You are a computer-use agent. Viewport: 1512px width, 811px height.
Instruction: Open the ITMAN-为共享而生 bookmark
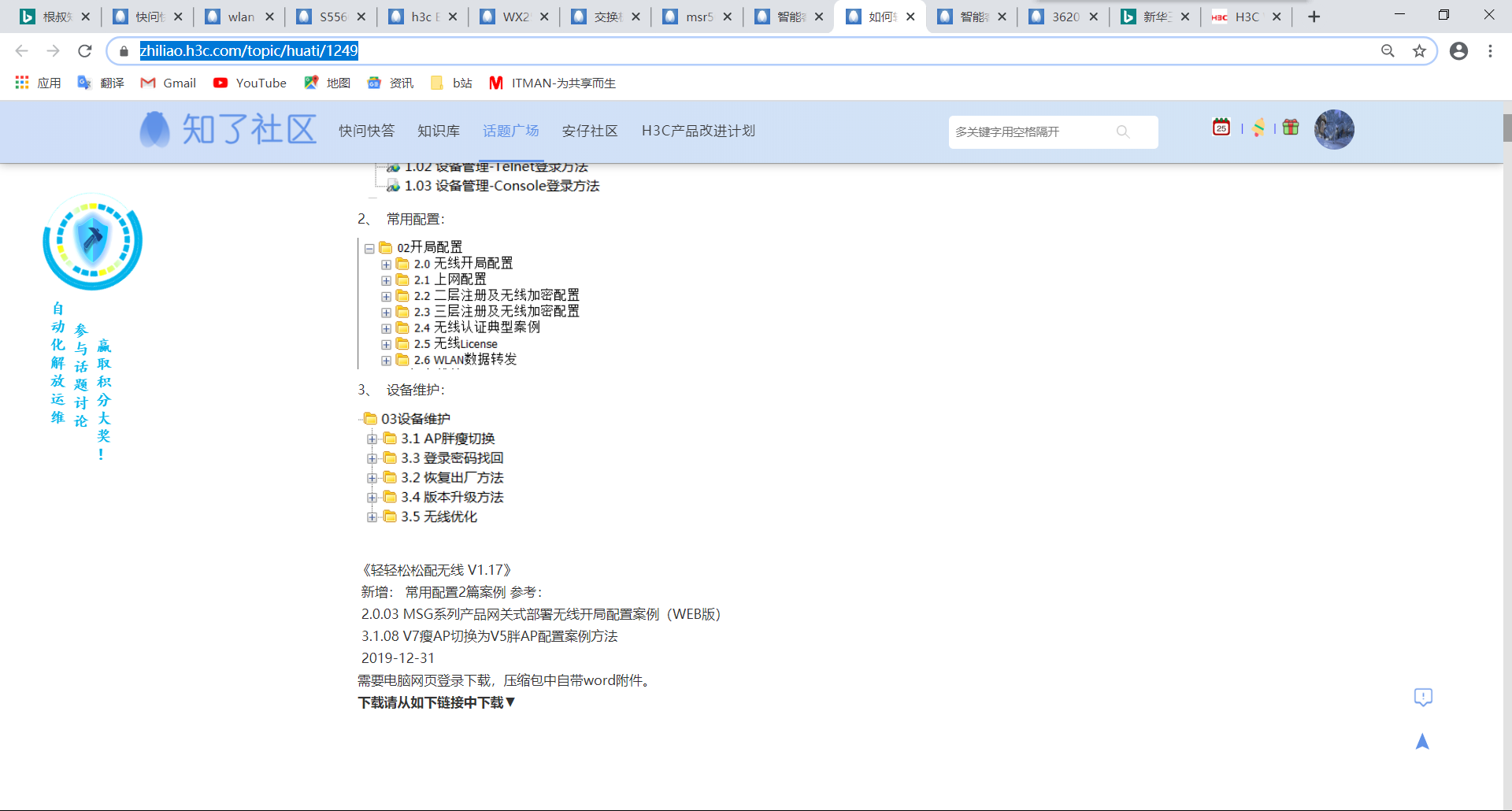coord(552,83)
